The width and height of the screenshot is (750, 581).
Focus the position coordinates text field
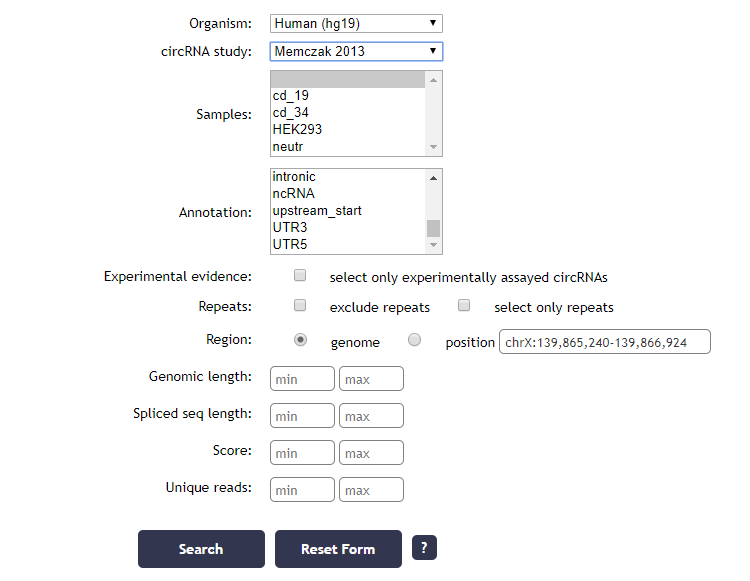click(604, 342)
